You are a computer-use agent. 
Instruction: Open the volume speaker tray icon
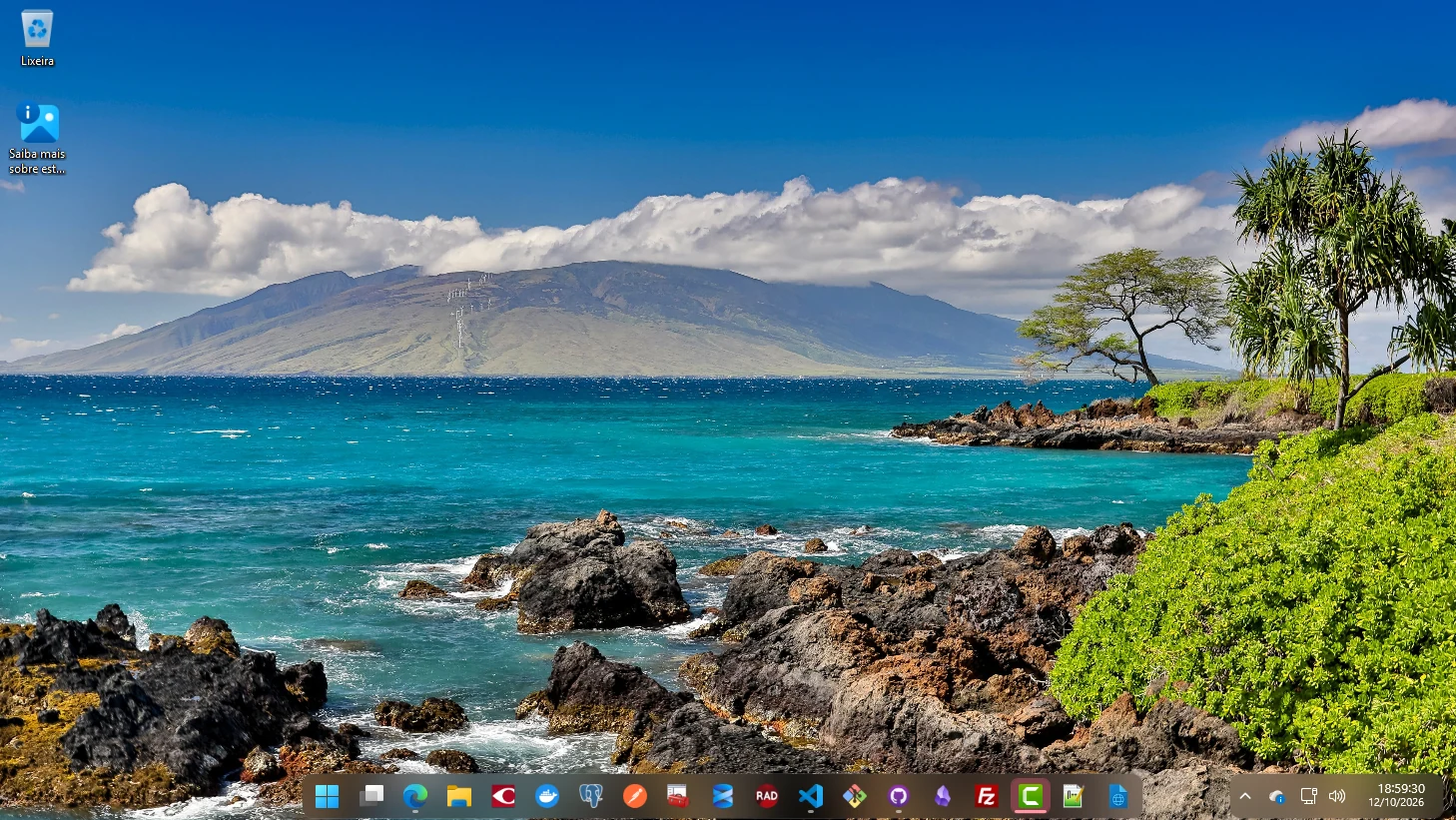(x=1338, y=796)
